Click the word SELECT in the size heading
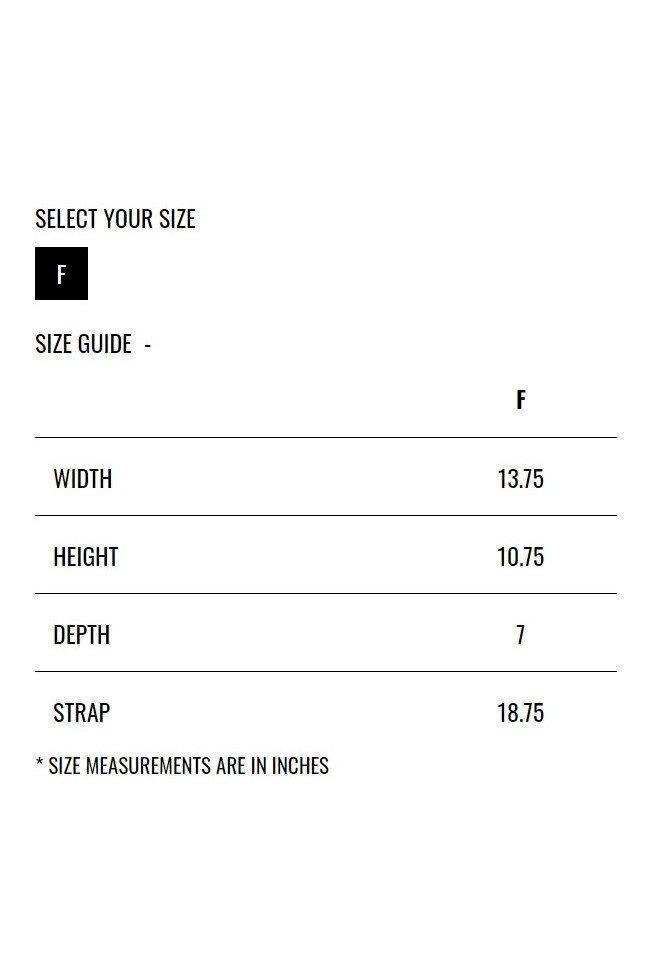This screenshot has height=975, width=650. [67, 219]
